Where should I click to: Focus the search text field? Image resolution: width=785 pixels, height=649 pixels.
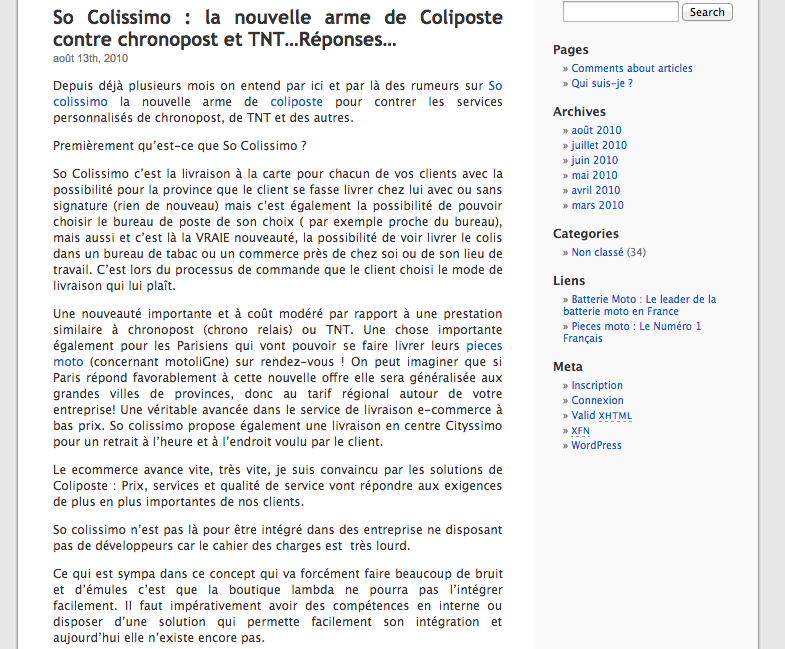pos(620,12)
